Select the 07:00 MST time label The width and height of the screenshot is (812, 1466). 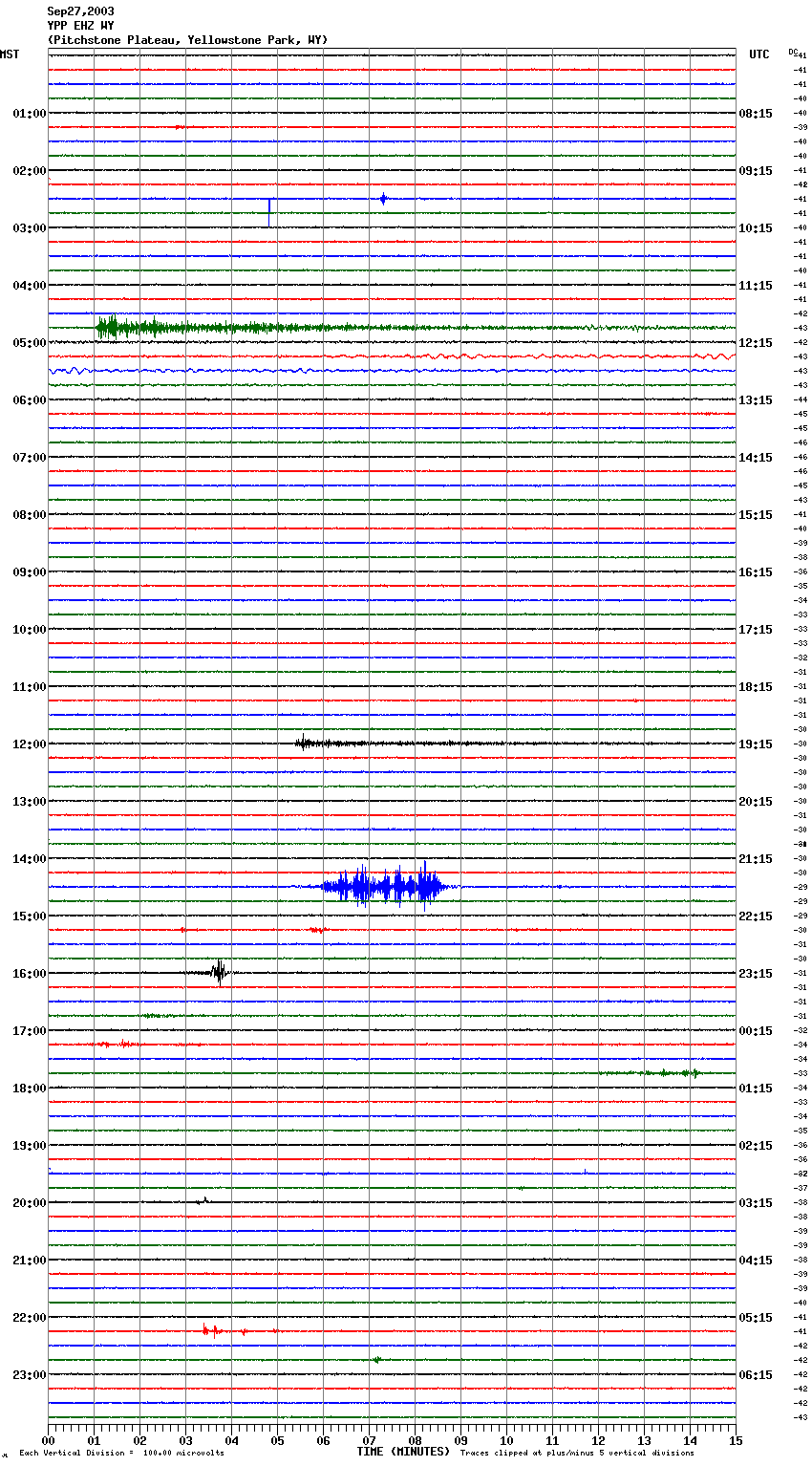30,458
